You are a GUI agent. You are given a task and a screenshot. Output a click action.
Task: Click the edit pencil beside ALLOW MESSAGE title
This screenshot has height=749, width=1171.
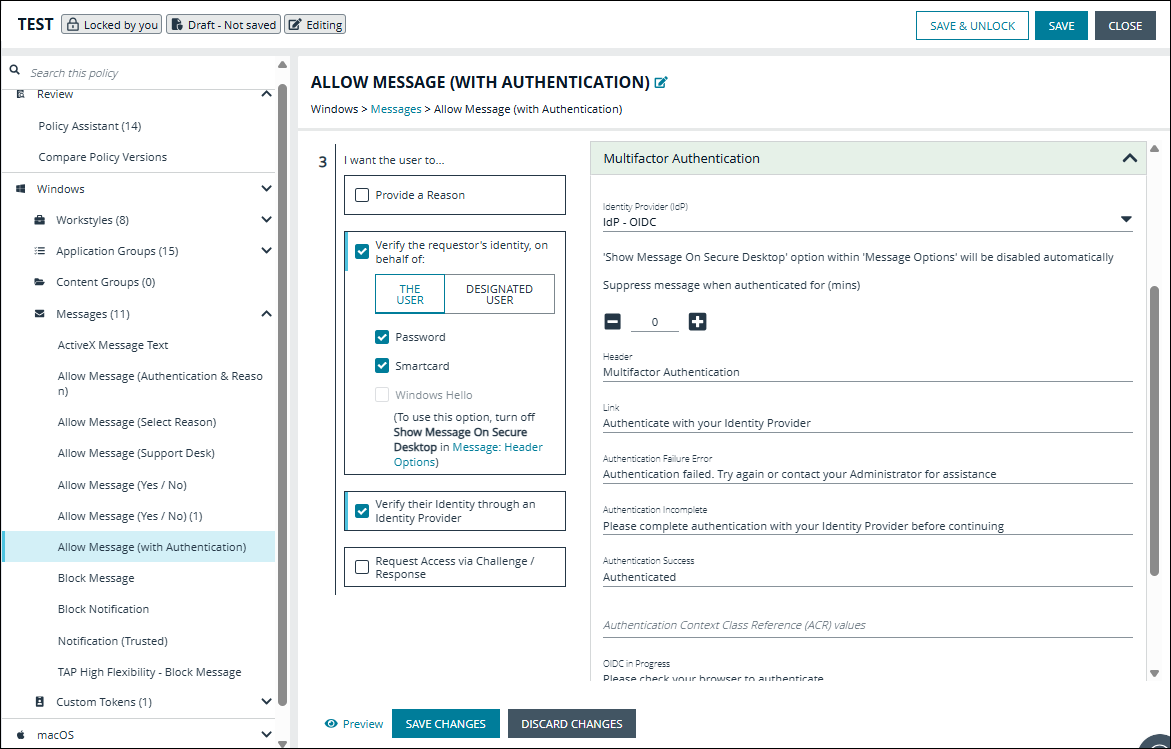[x=660, y=82]
